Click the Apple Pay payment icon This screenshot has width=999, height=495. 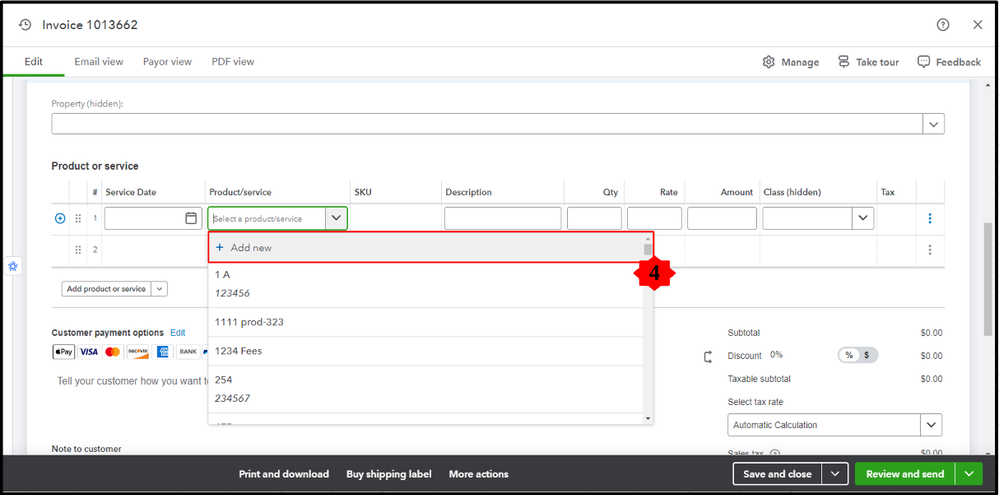(x=63, y=352)
